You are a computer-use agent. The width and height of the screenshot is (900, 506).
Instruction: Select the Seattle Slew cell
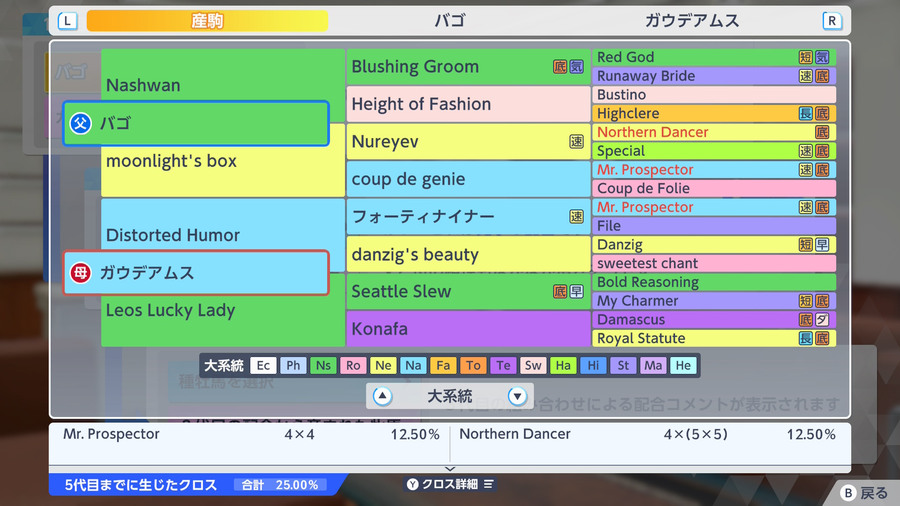coord(468,291)
